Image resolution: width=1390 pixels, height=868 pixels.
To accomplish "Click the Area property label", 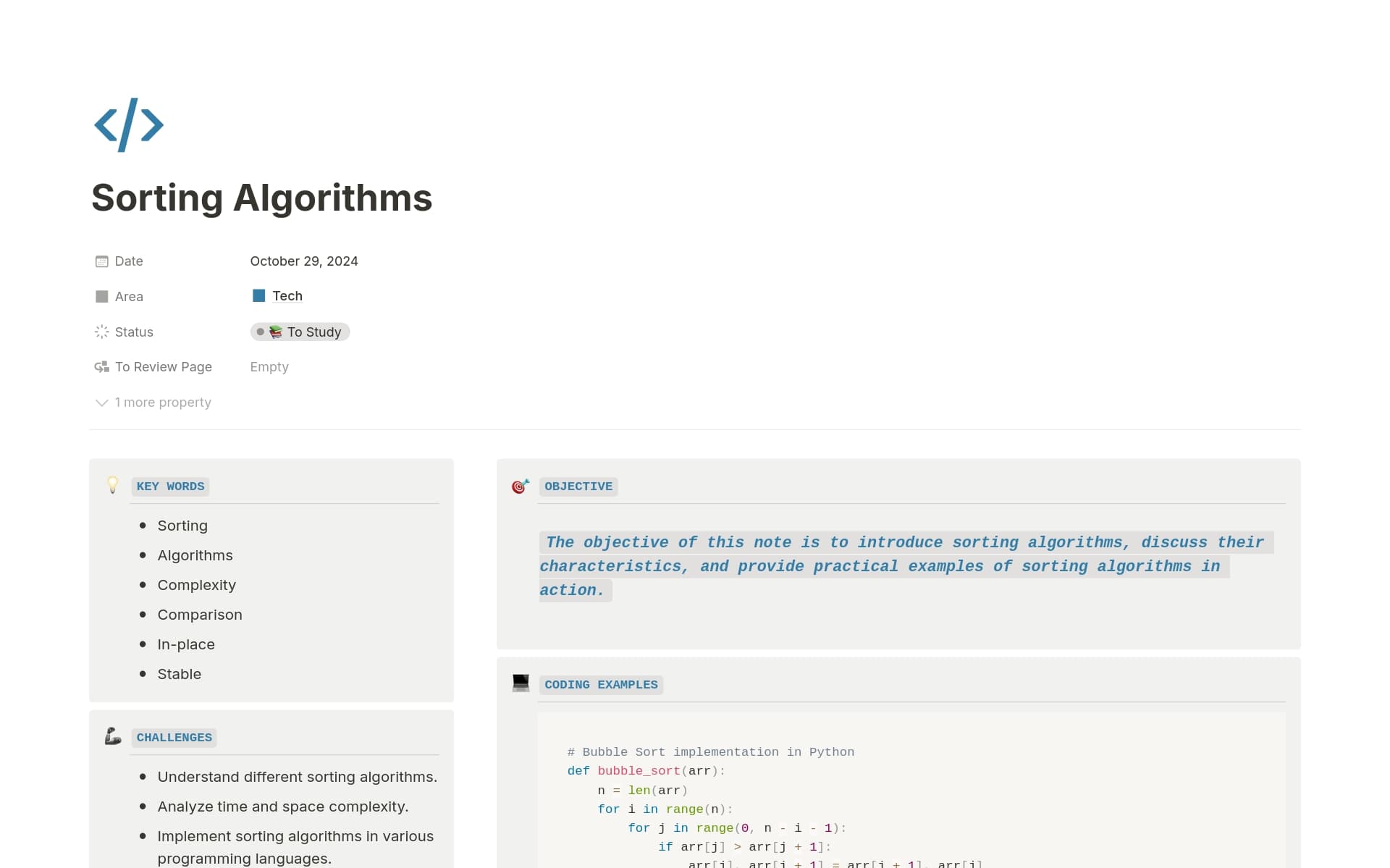I will [129, 297].
